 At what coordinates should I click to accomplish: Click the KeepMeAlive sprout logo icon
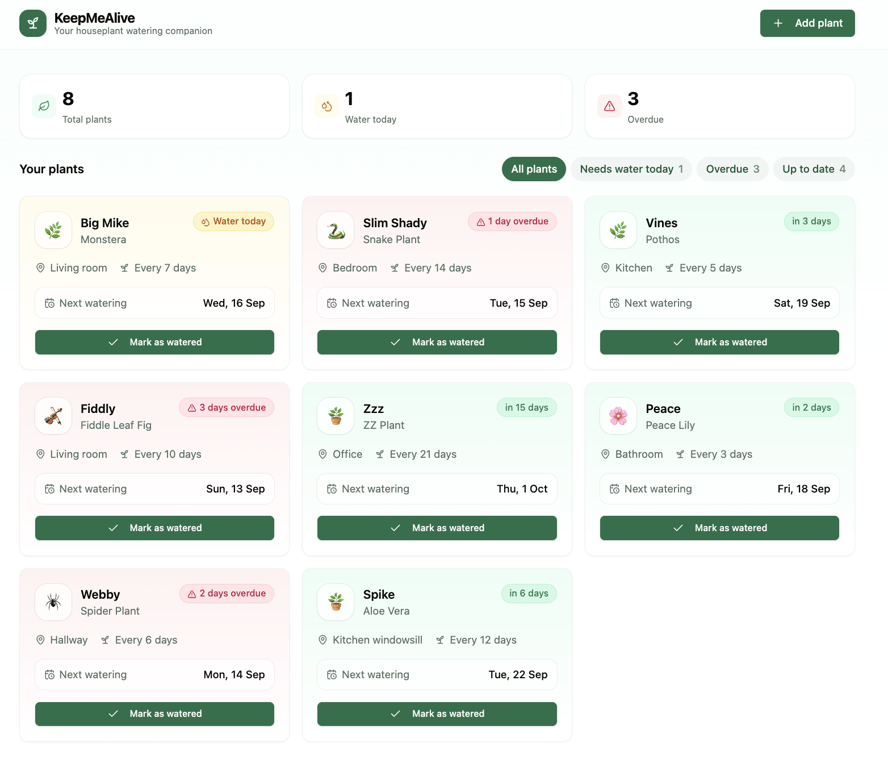[33, 23]
